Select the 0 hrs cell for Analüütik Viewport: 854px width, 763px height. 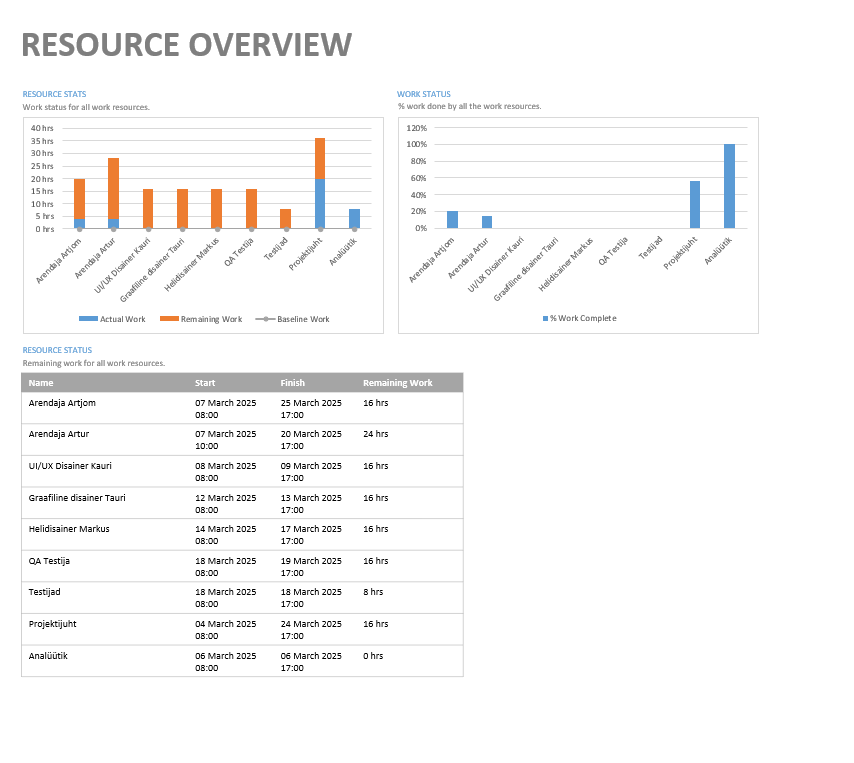(x=373, y=656)
